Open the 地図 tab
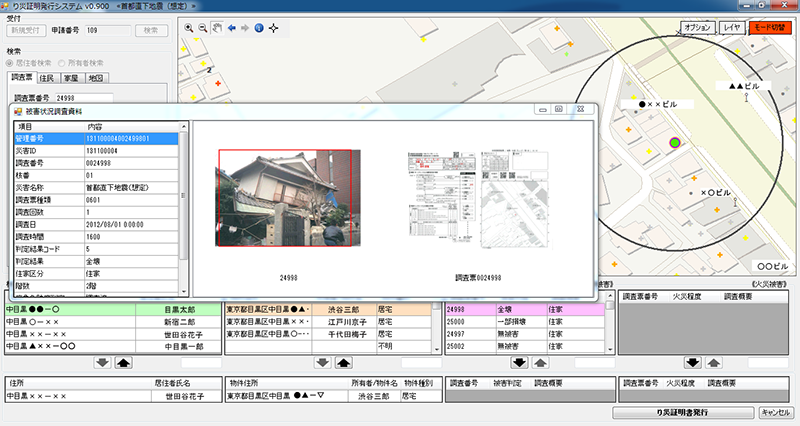This screenshot has height=426, width=800. click(95, 78)
